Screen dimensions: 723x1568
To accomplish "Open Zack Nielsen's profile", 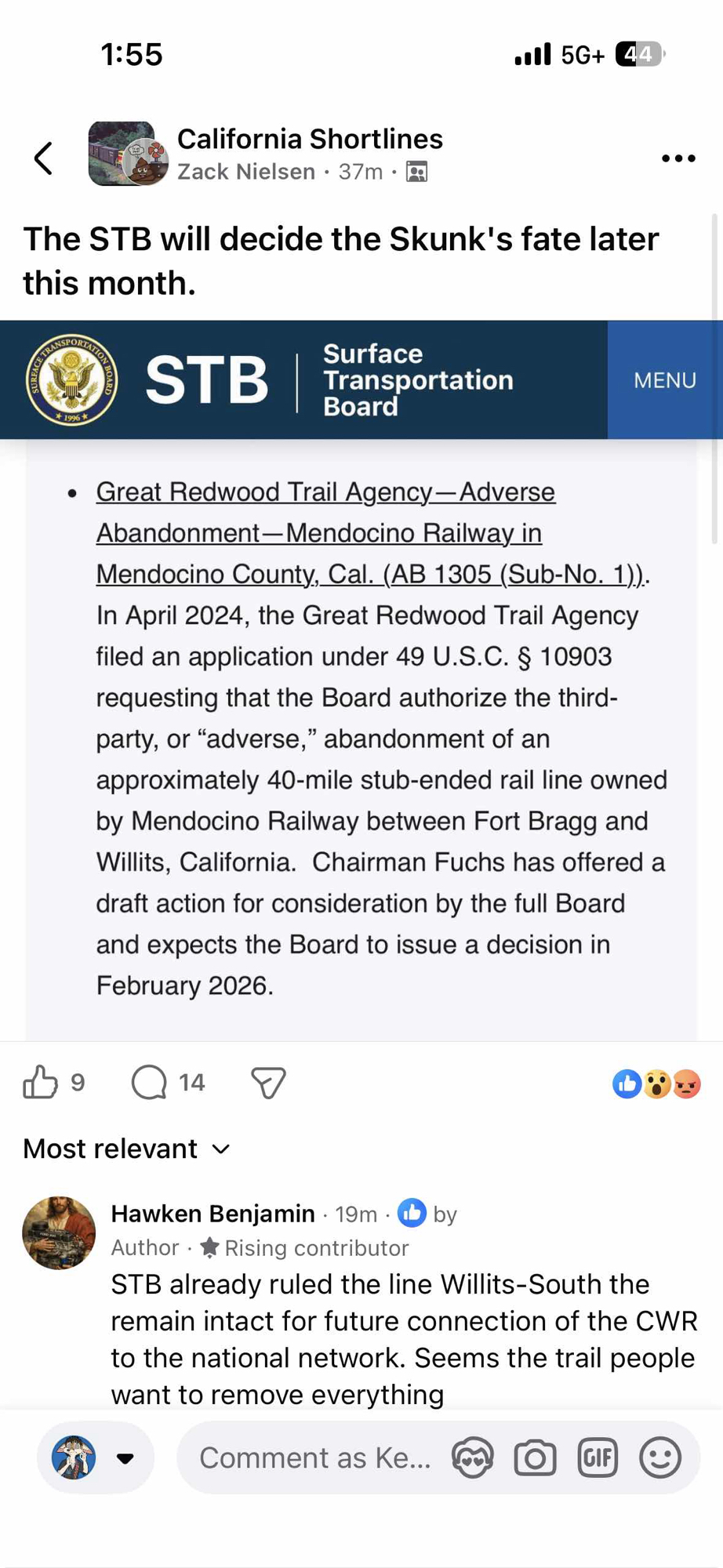I will (246, 172).
